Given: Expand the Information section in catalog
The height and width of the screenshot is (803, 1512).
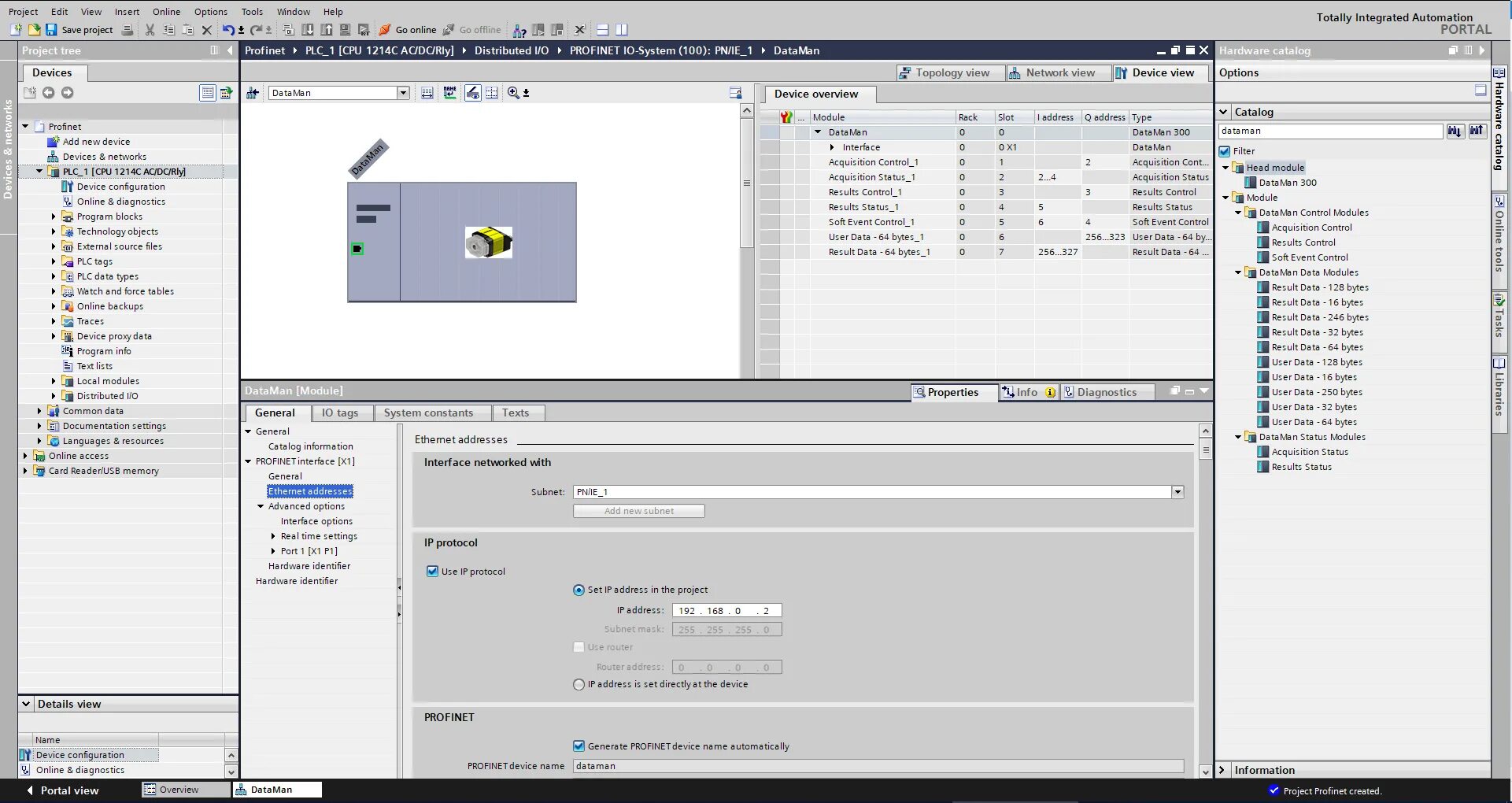Looking at the screenshot, I should [x=1222, y=770].
